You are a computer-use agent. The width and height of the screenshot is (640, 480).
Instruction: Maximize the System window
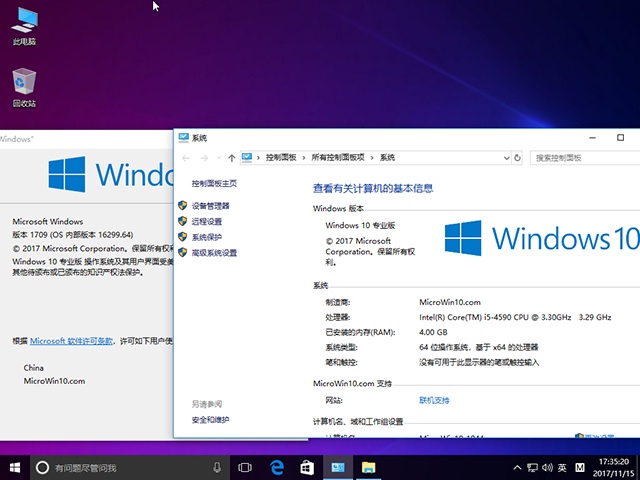pos(620,138)
